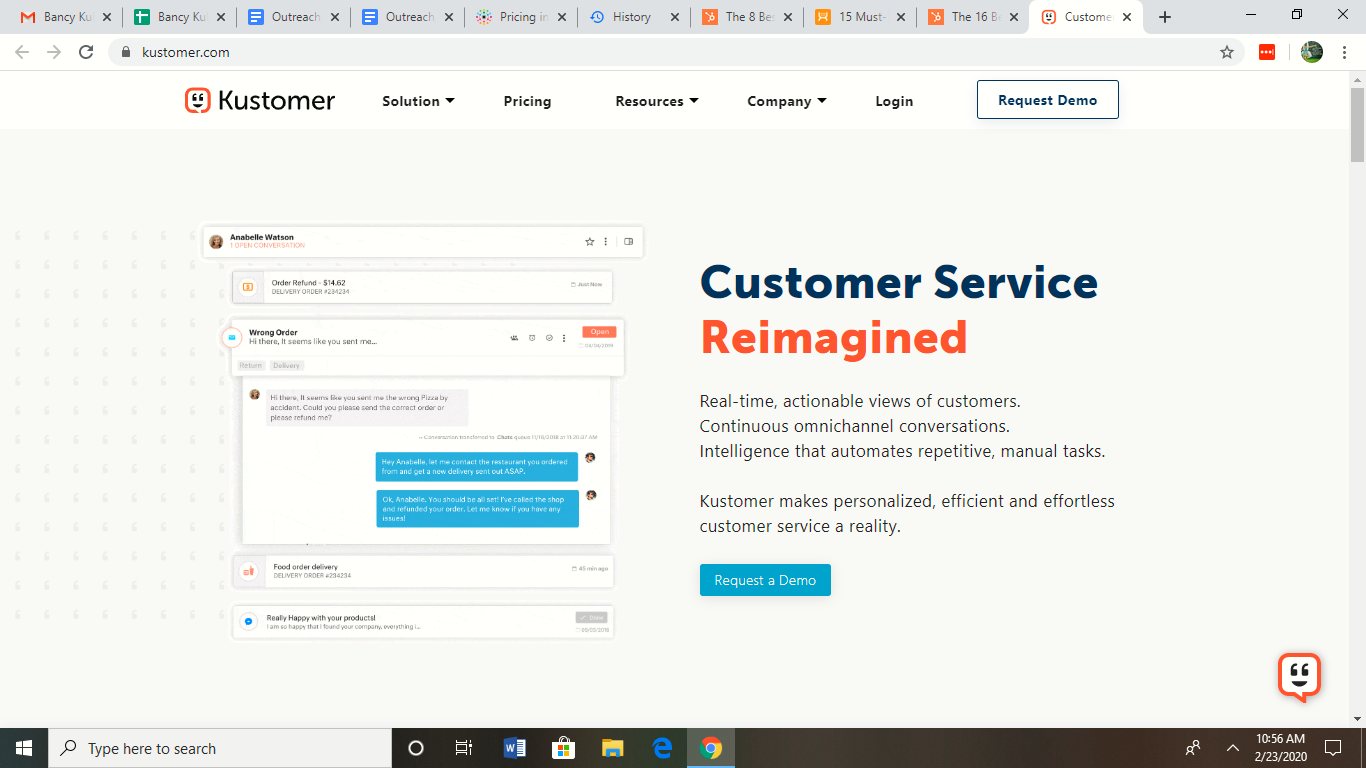This screenshot has height=768, width=1366.
Task: Close the 'The 8 Bes' tab
Action: click(x=788, y=17)
